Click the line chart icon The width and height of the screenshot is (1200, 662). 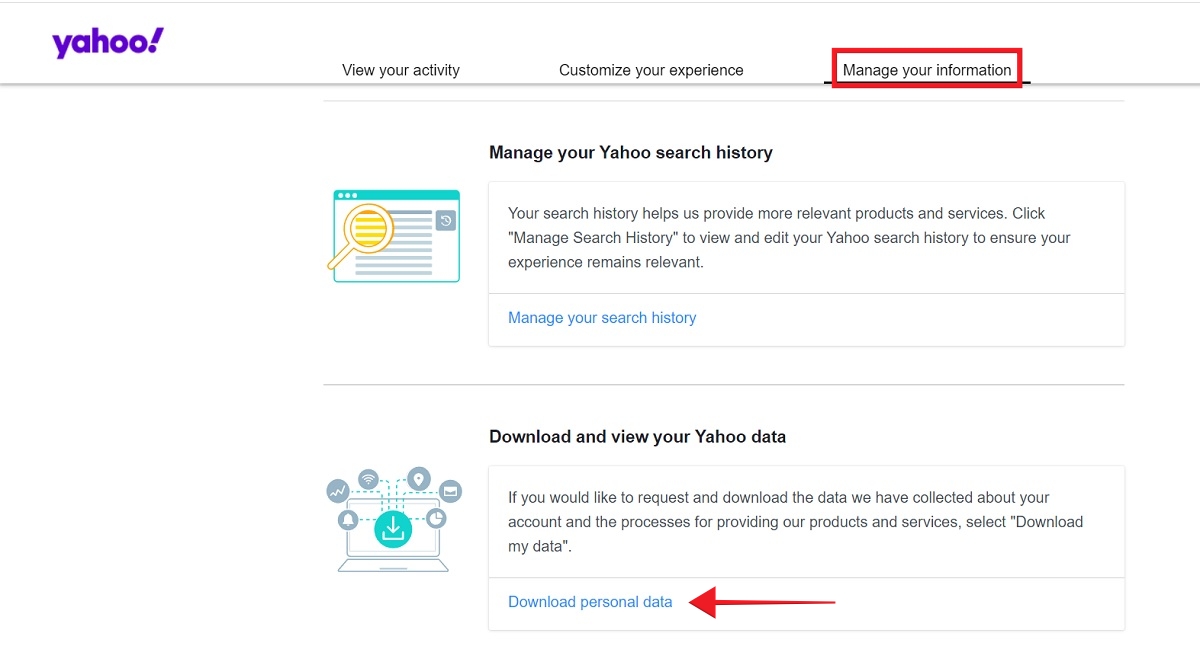pyautogui.click(x=337, y=491)
